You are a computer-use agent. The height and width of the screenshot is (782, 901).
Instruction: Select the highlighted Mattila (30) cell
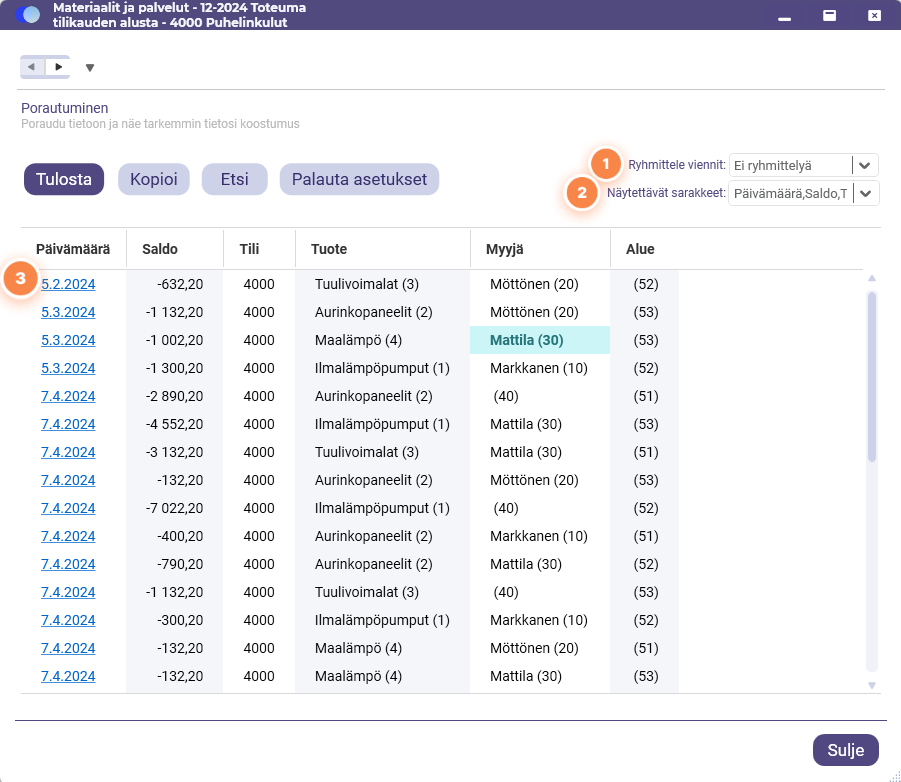point(540,340)
